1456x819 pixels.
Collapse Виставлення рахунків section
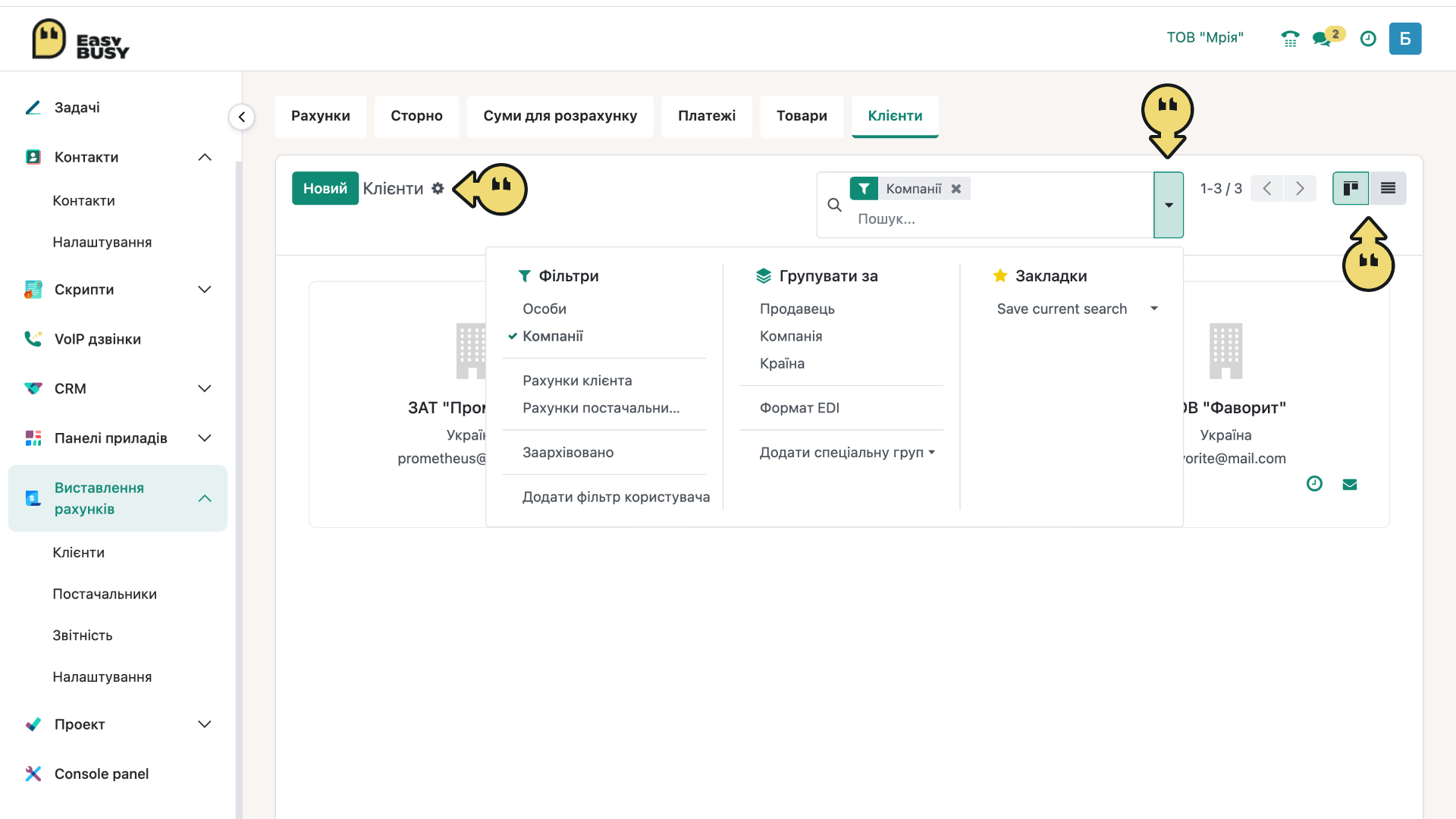click(205, 498)
